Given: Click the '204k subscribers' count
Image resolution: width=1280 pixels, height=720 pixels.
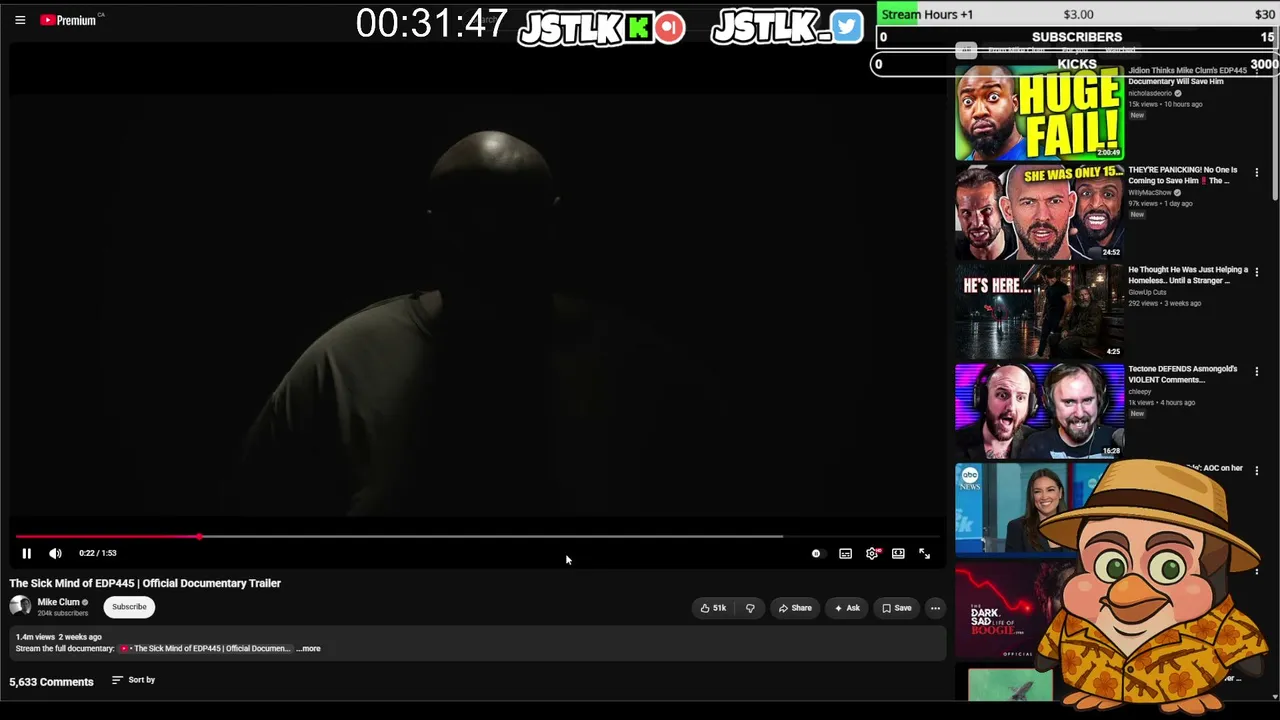Looking at the screenshot, I should click(x=63, y=613).
